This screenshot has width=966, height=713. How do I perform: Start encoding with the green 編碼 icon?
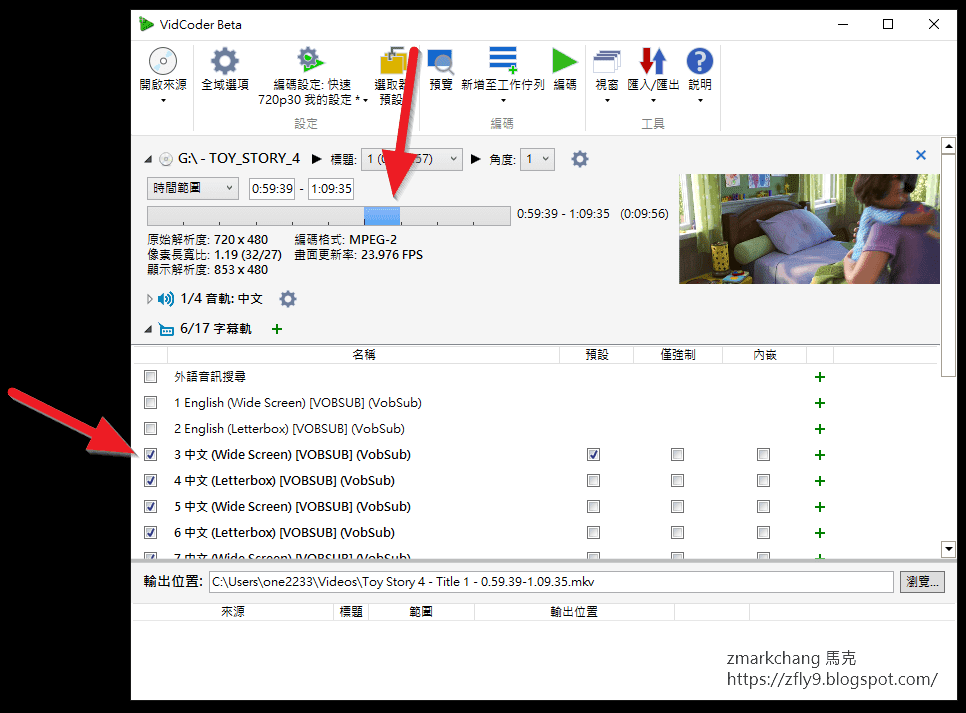coord(563,60)
